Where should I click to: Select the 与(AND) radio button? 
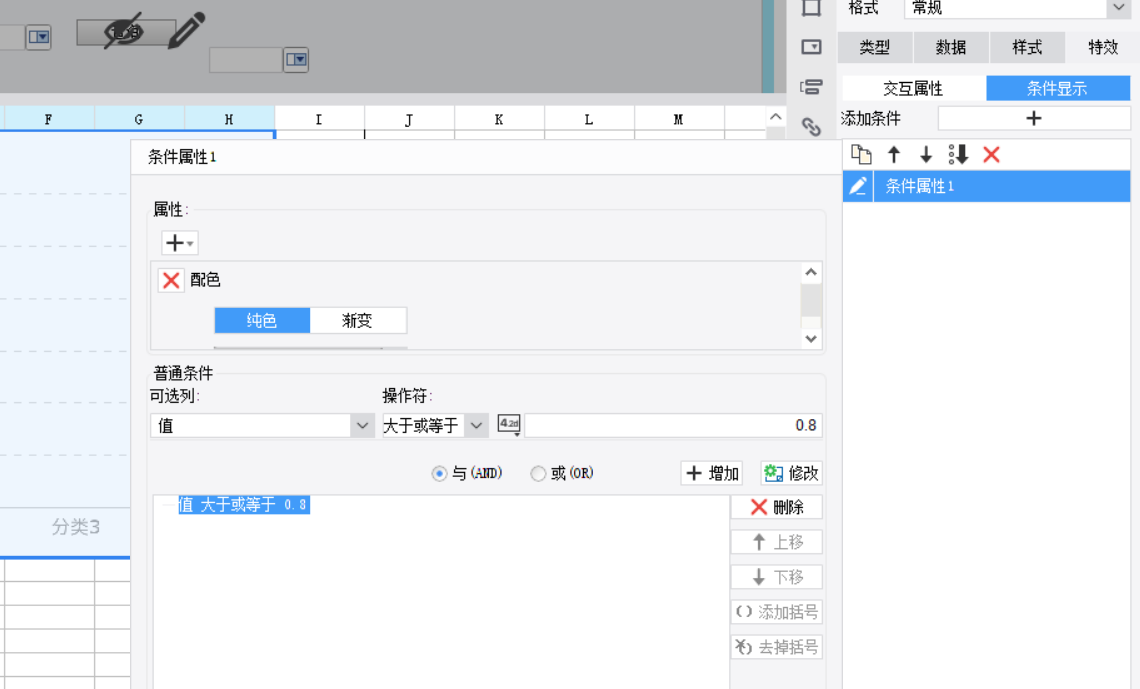[x=439, y=474]
